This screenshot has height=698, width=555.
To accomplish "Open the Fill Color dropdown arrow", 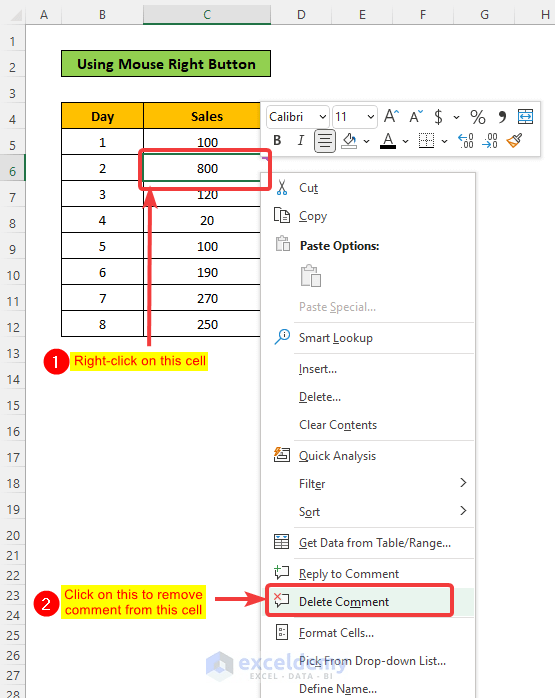I will click(x=366, y=142).
